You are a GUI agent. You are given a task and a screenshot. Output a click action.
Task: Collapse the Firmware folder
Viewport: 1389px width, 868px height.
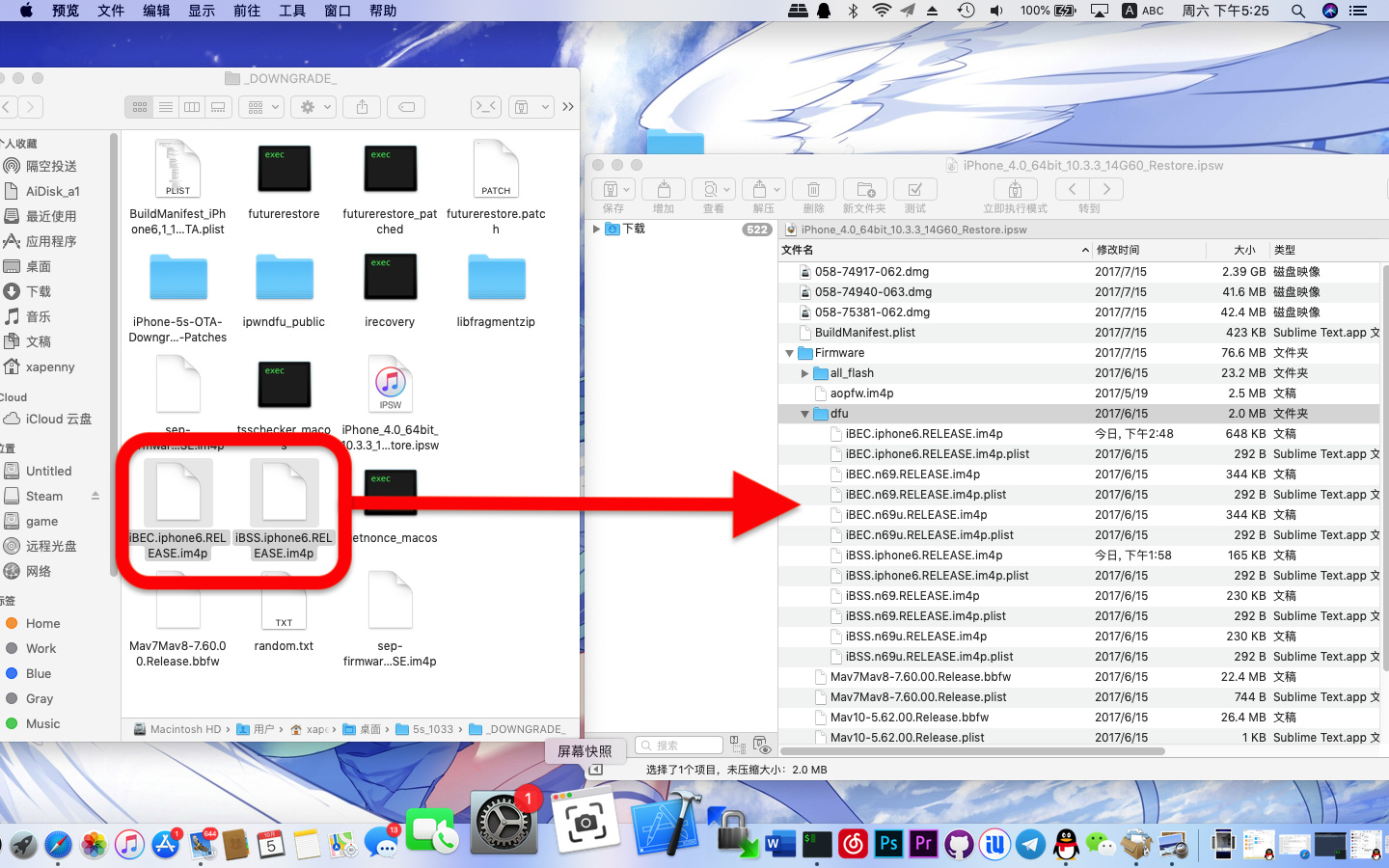[x=790, y=353]
